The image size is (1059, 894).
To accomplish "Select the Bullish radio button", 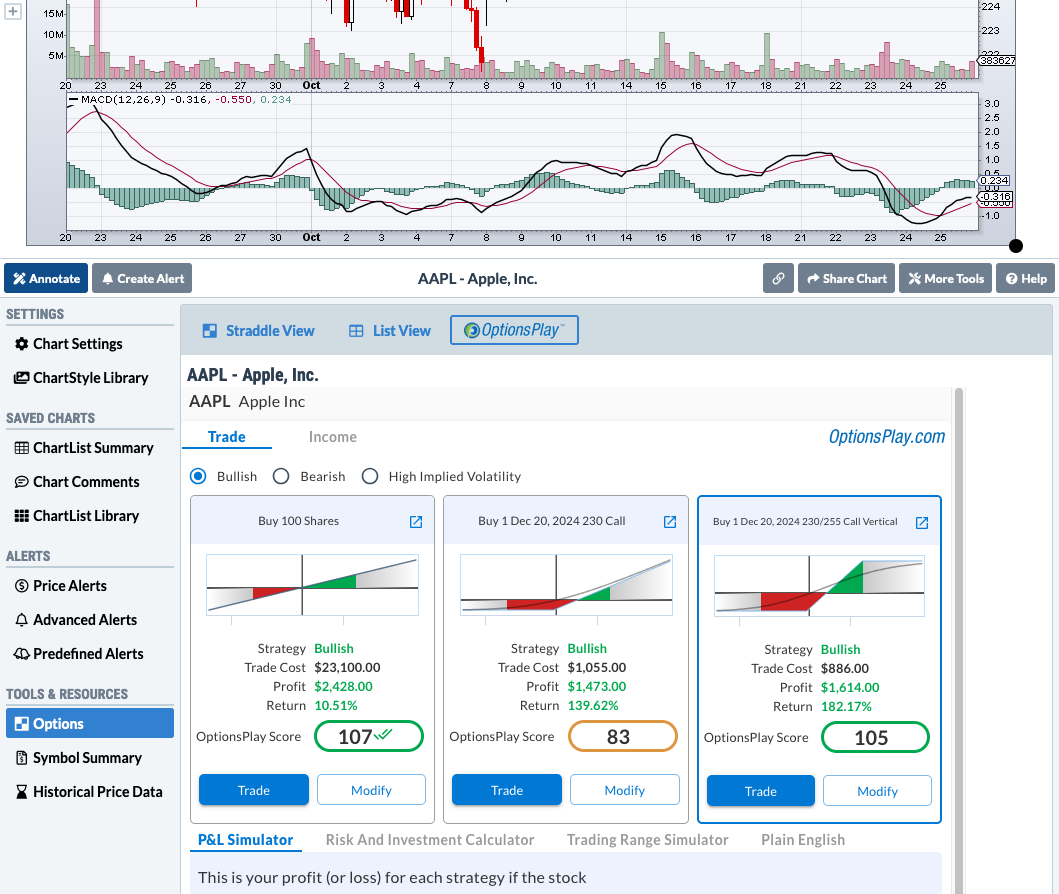I will [198, 476].
